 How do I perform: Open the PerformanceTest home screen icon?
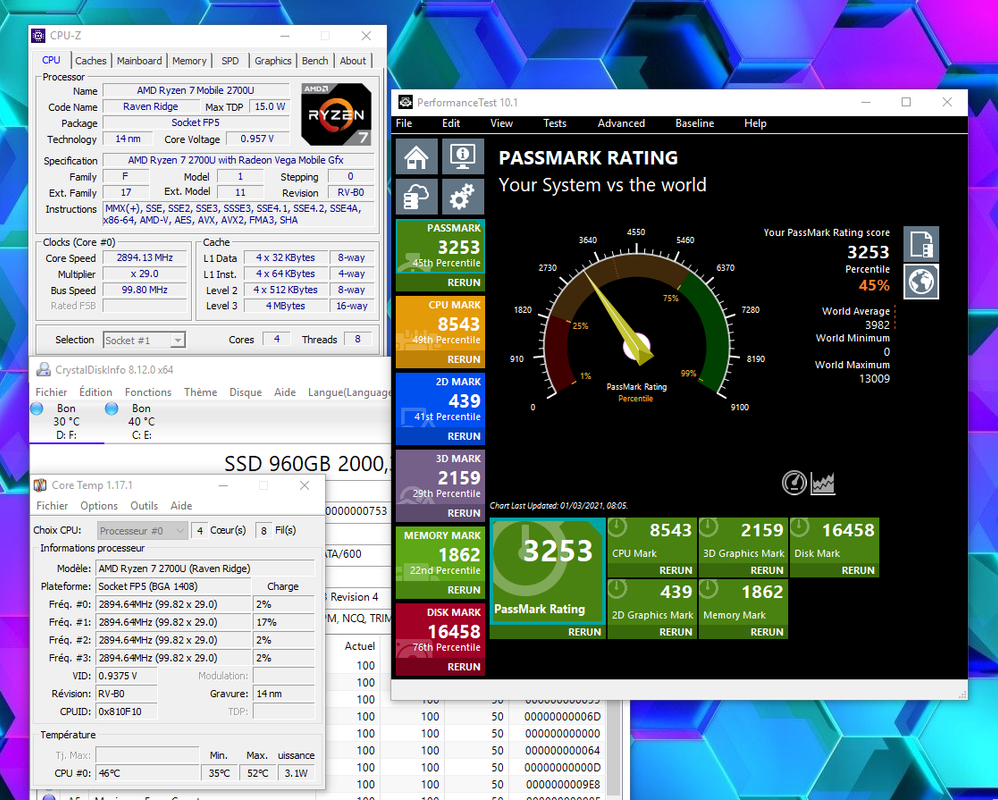[416, 156]
